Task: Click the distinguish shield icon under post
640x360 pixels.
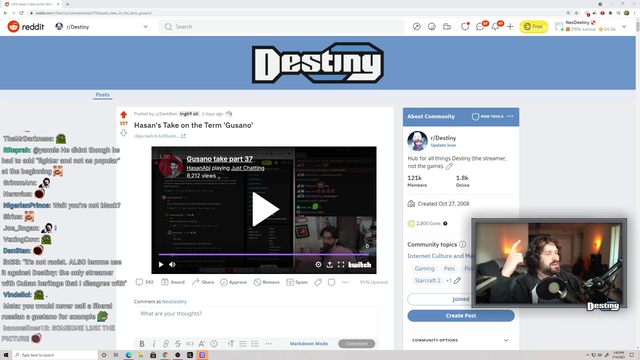Action: 331,282
